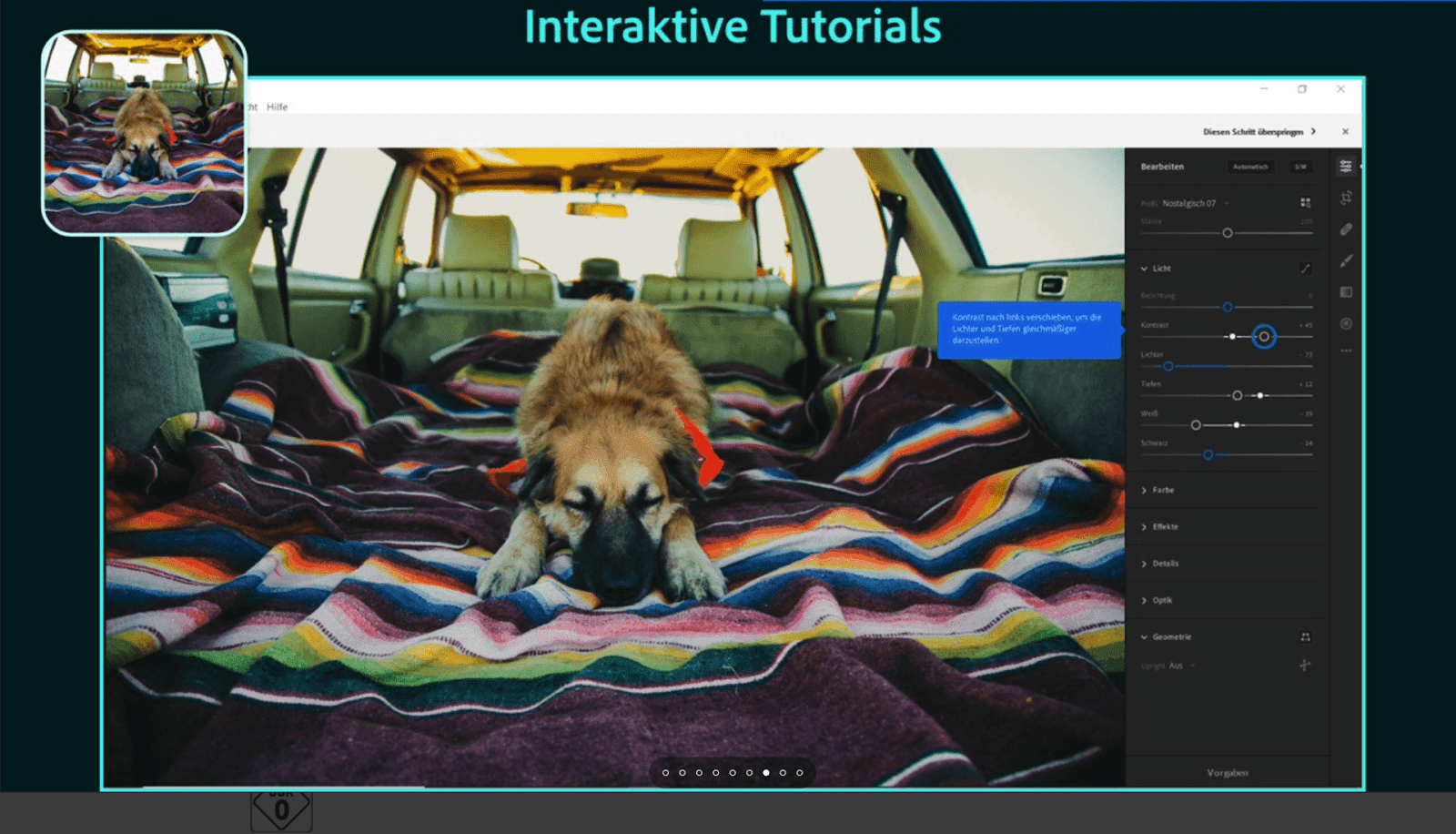
Task: Maximize the Lightroom window
Action: (1302, 89)
